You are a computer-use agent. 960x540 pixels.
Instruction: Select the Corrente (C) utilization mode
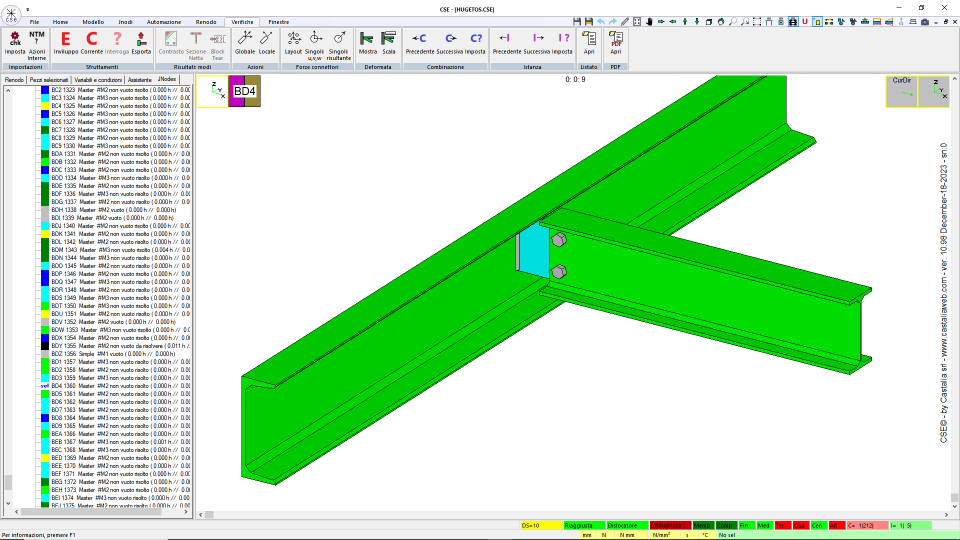tap(92, 43)
